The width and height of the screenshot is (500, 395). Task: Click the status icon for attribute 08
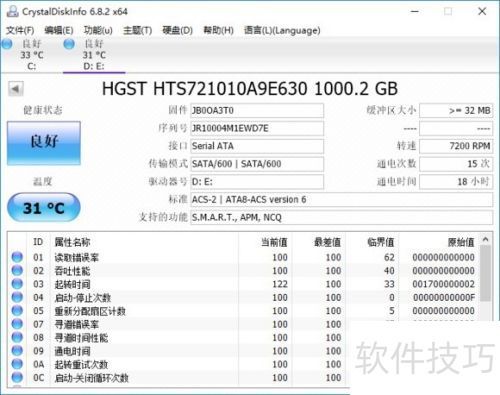point(17,337)
